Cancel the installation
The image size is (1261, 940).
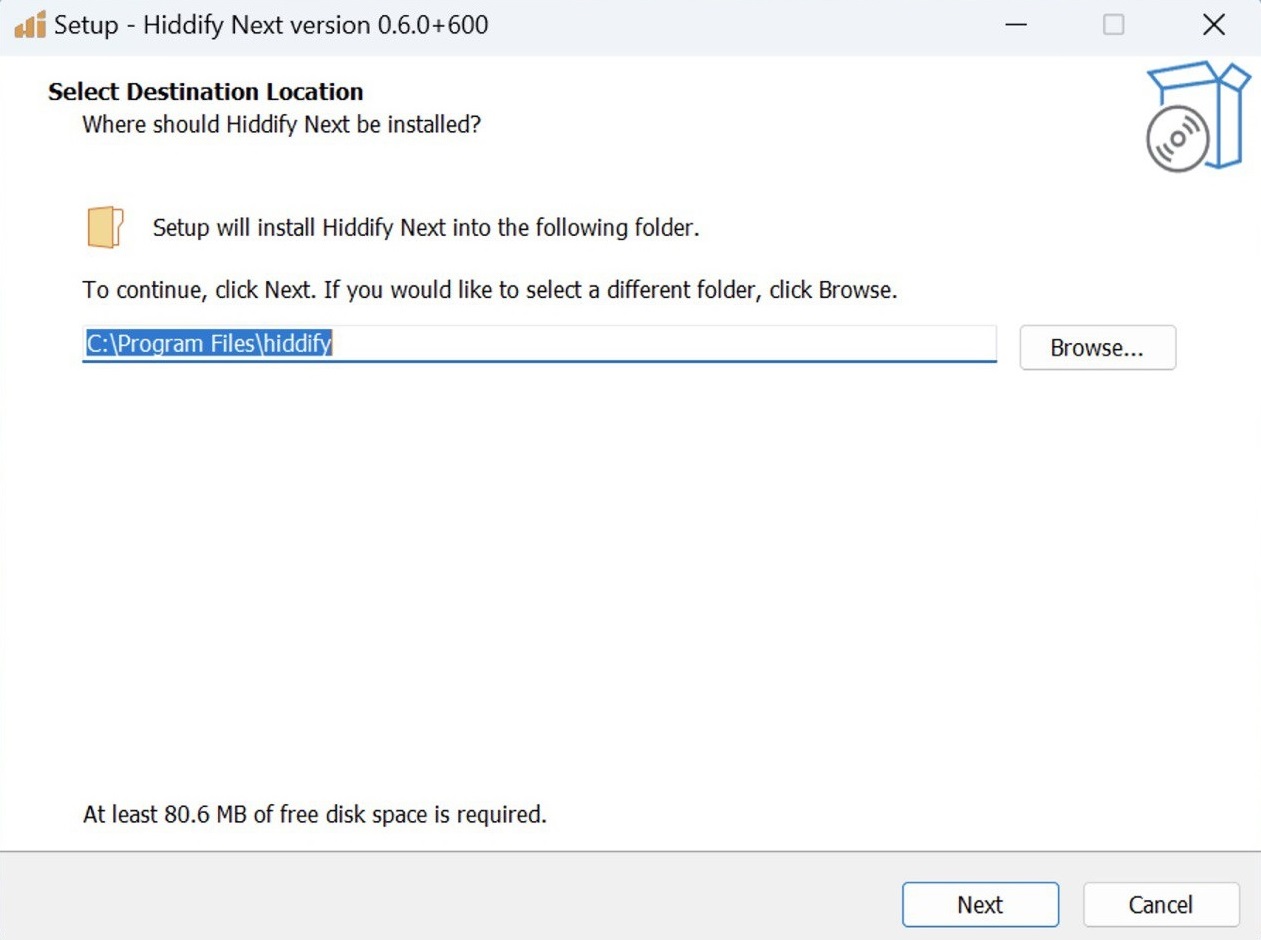click(1160, 904)
